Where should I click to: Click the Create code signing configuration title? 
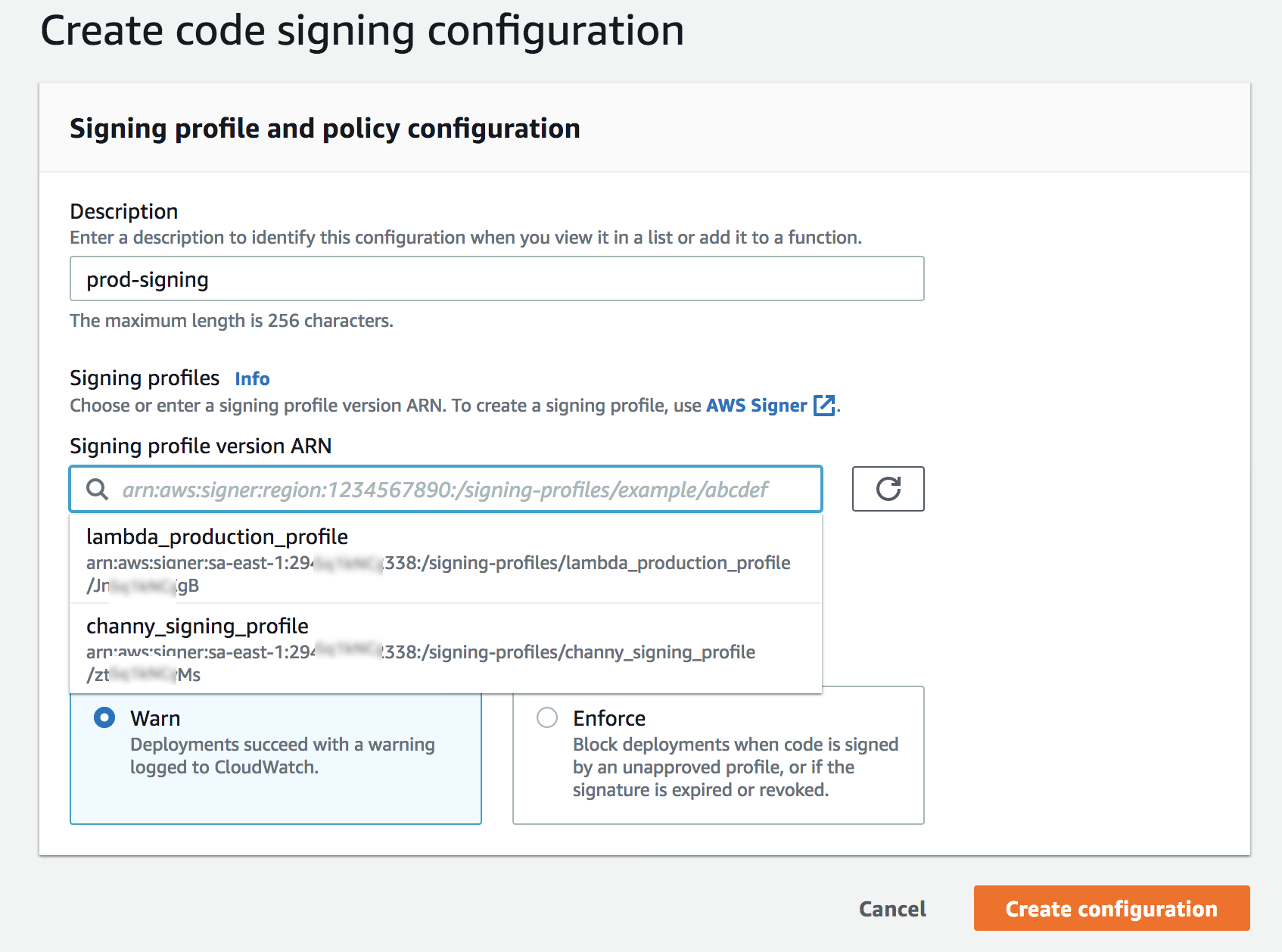coord(362,31)
